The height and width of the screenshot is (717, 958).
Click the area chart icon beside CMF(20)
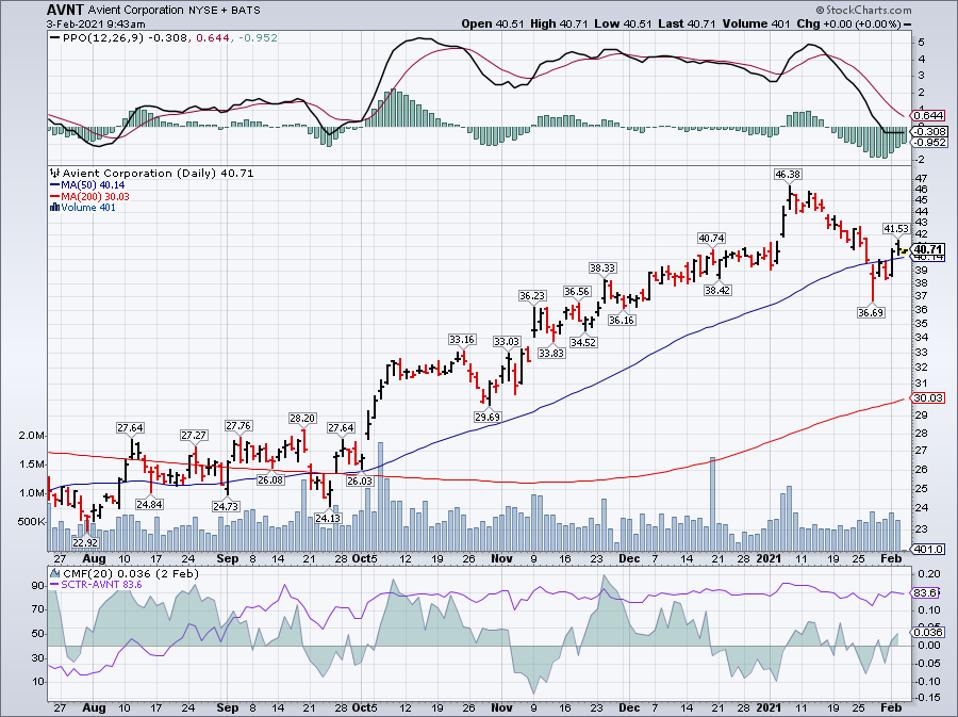54,573
